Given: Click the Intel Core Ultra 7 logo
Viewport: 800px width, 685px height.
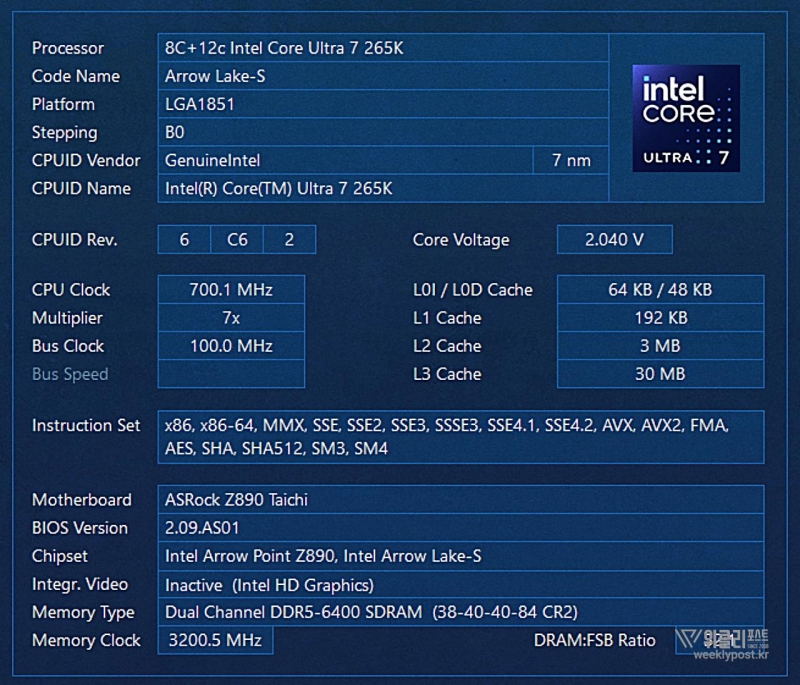Looking at the screenshot, I should [x=686, y=118].
